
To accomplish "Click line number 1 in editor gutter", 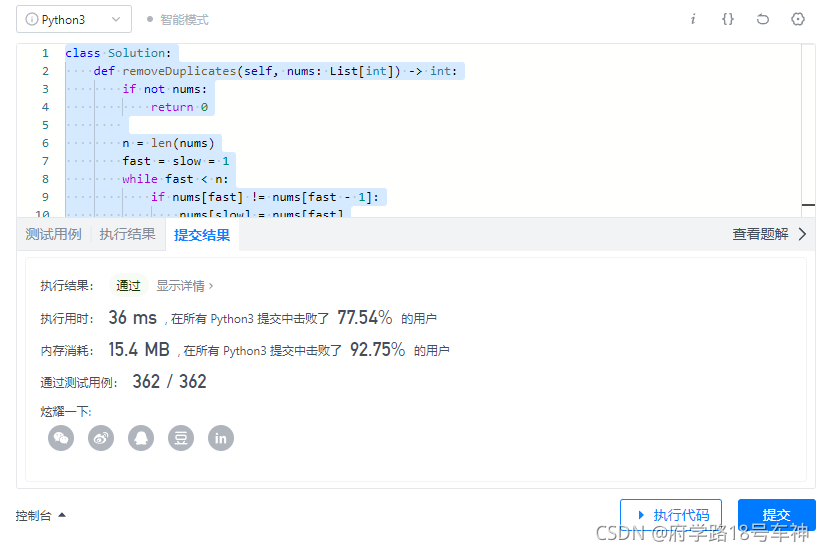I will point(45,53).
